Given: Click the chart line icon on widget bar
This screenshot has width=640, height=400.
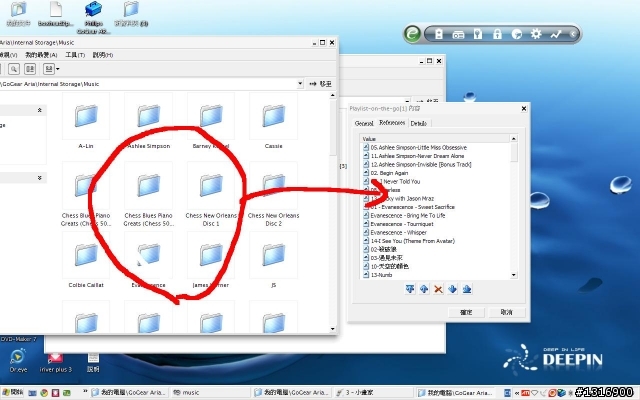Looking at the screenshot, I should 556,34.
